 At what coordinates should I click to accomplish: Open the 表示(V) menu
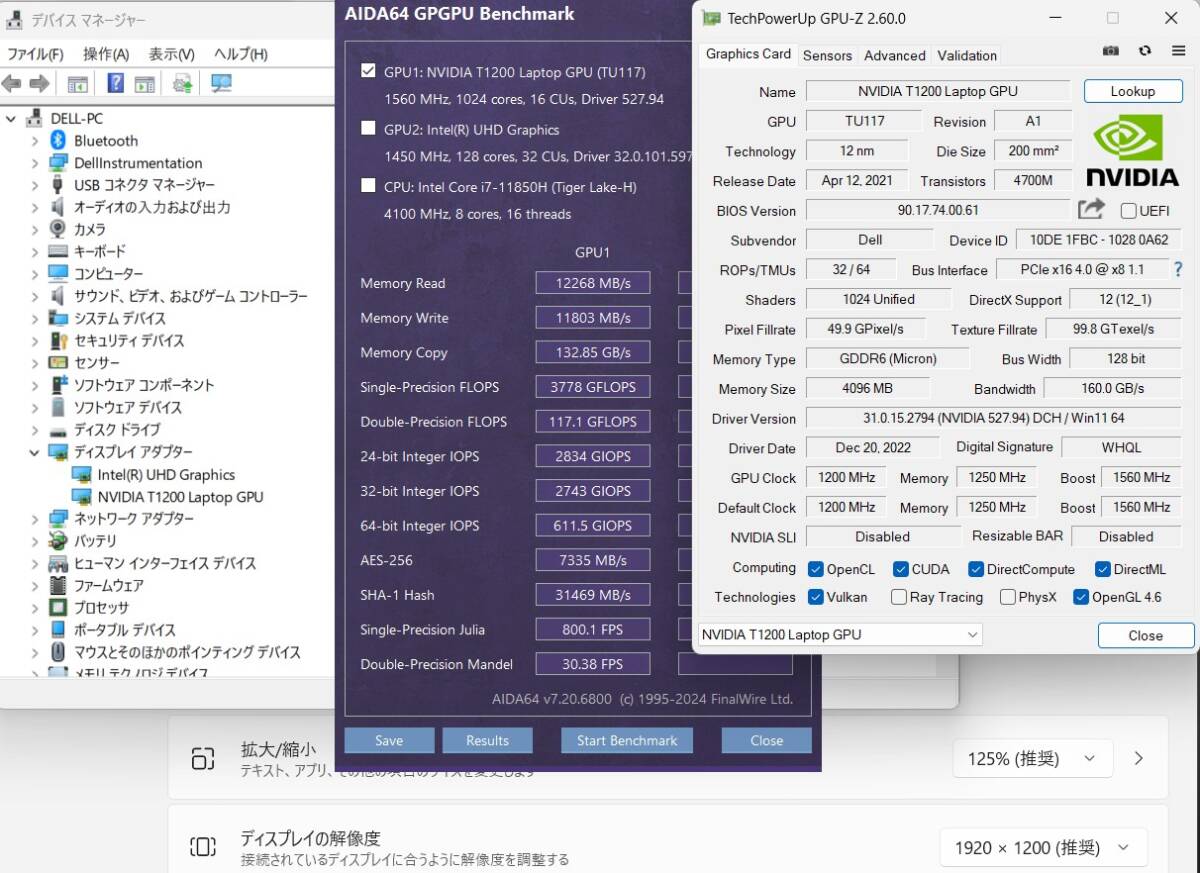tap(172, 54)
